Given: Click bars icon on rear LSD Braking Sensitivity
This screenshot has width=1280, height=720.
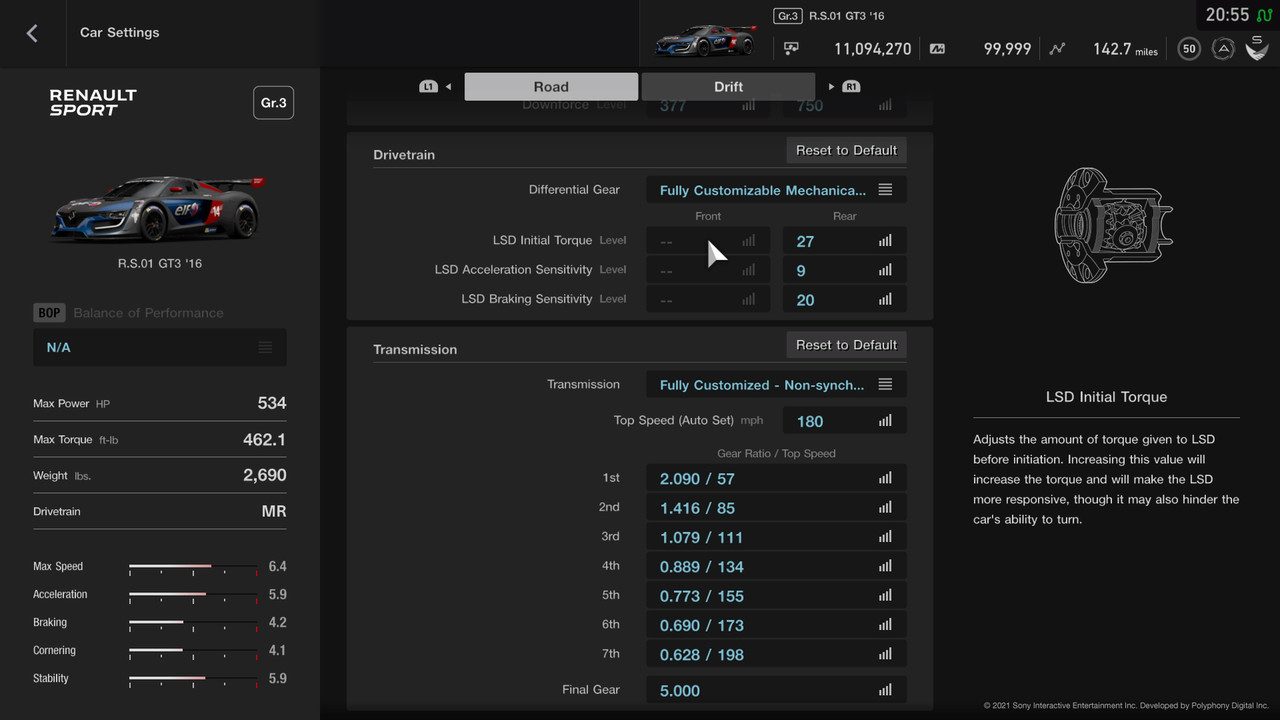Looking at the screenshot, I should click(x=885, y=299).
